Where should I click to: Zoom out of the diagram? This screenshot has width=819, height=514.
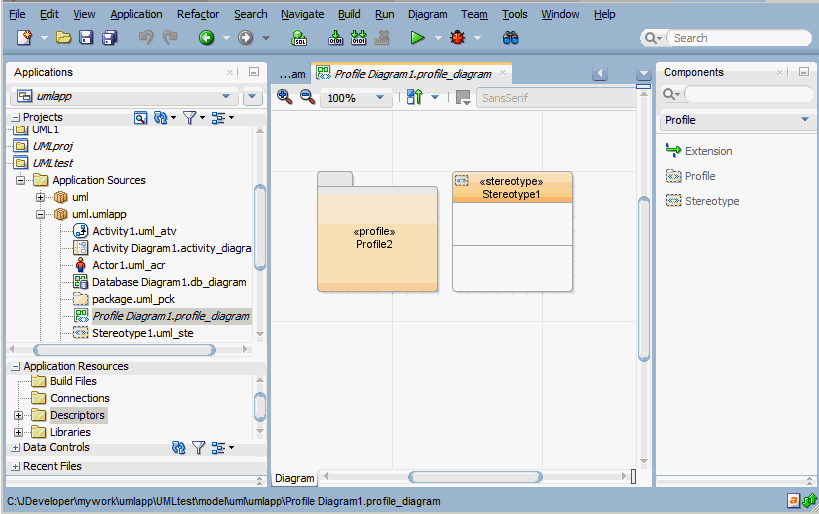pyautogui.click(x=307, y=97)
